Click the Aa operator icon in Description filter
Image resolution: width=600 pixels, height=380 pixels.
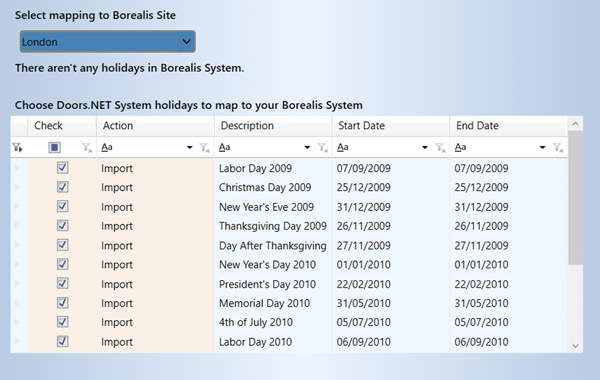[x=225, y=147]
